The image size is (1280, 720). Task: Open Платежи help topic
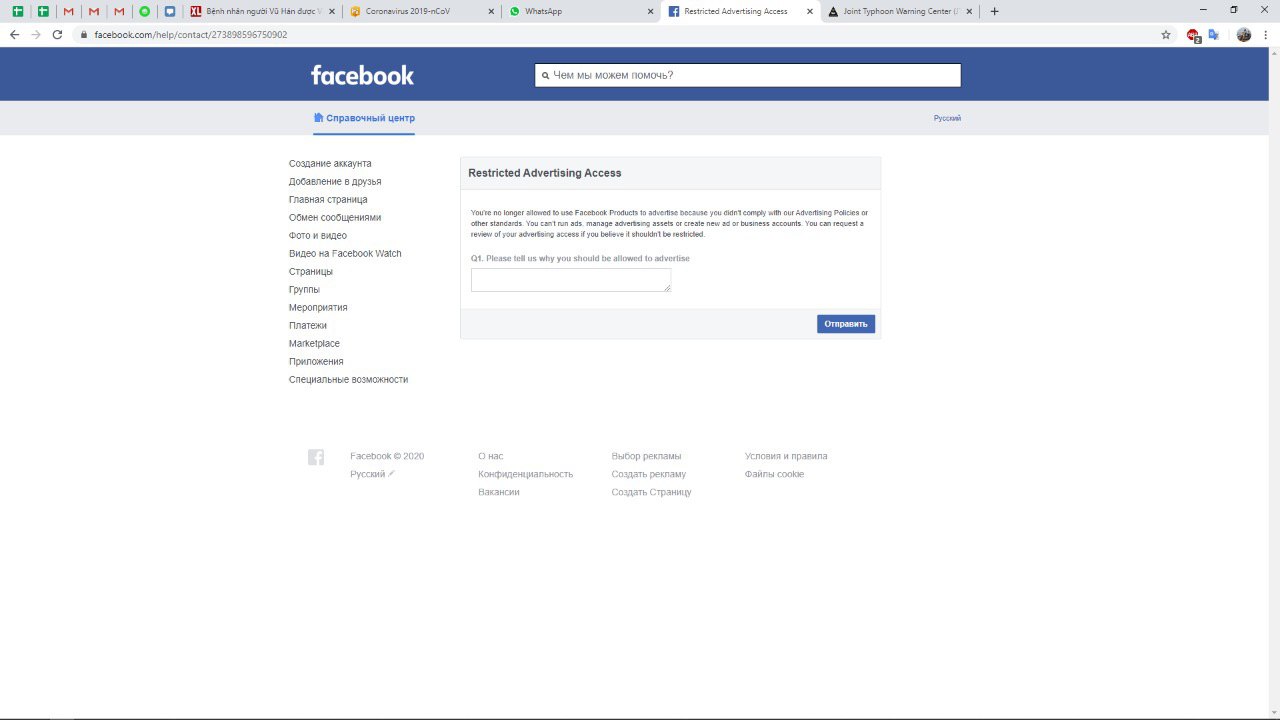coord(308,325)
